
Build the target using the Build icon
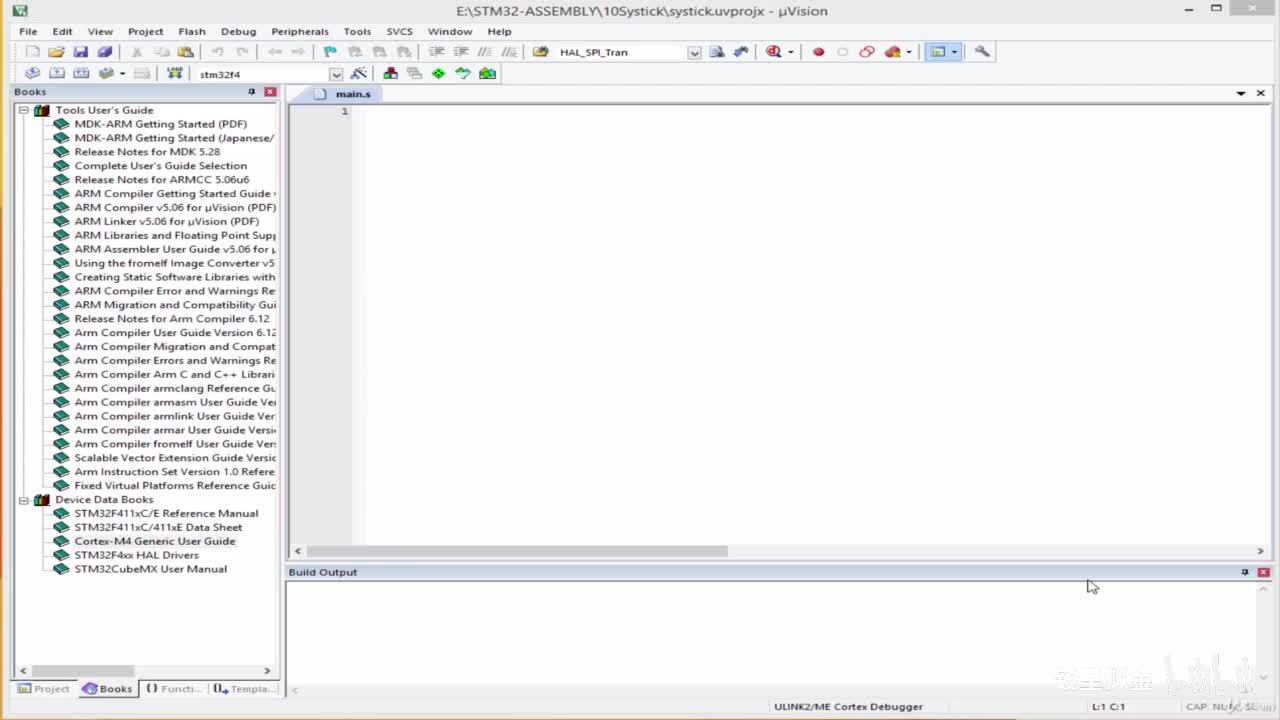click(x=57, y=74)
